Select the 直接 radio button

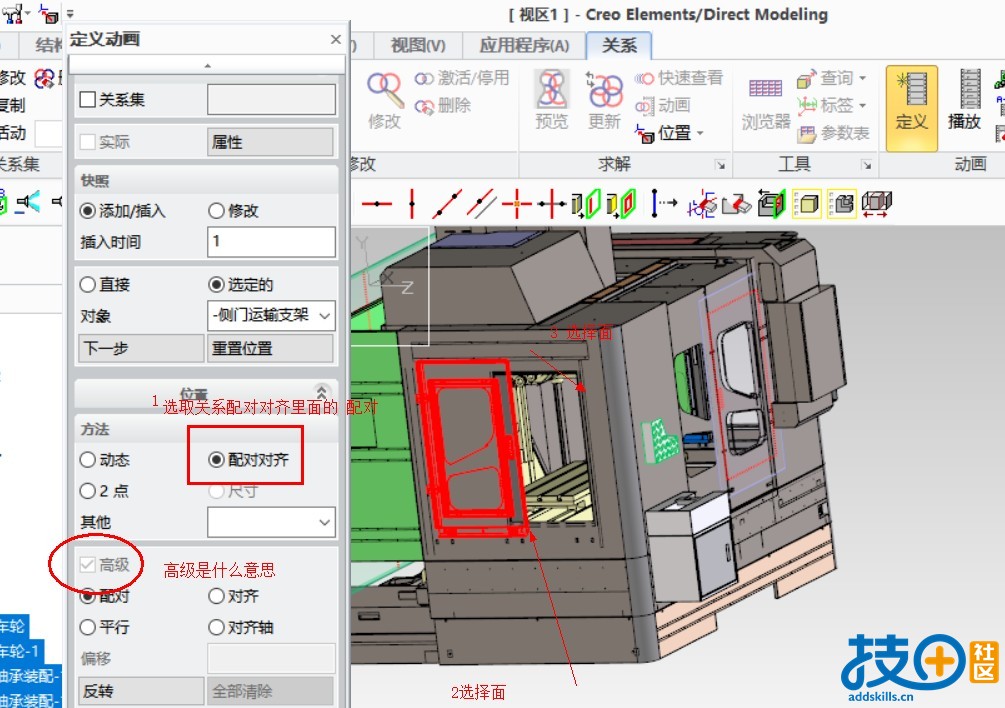click(88, 284)
